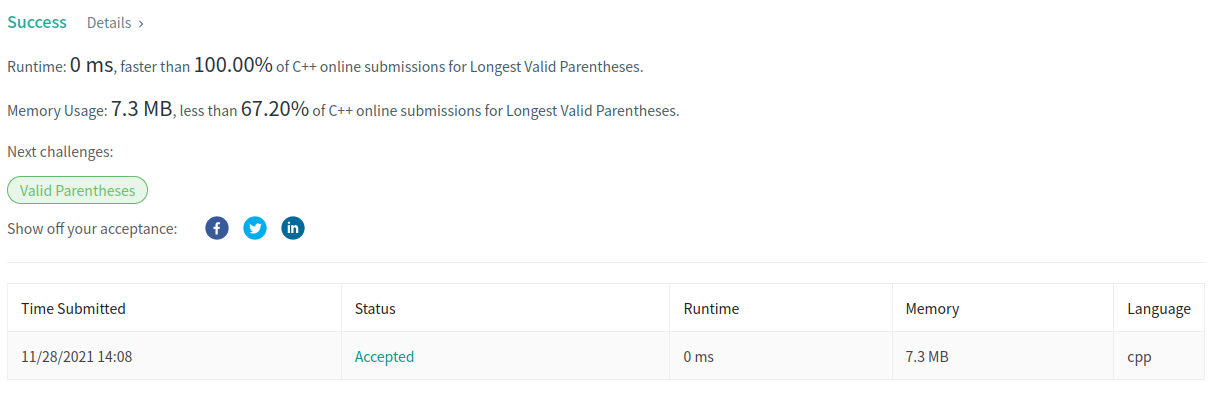Open the Valid Parentheses challenge

coord(77,190)
